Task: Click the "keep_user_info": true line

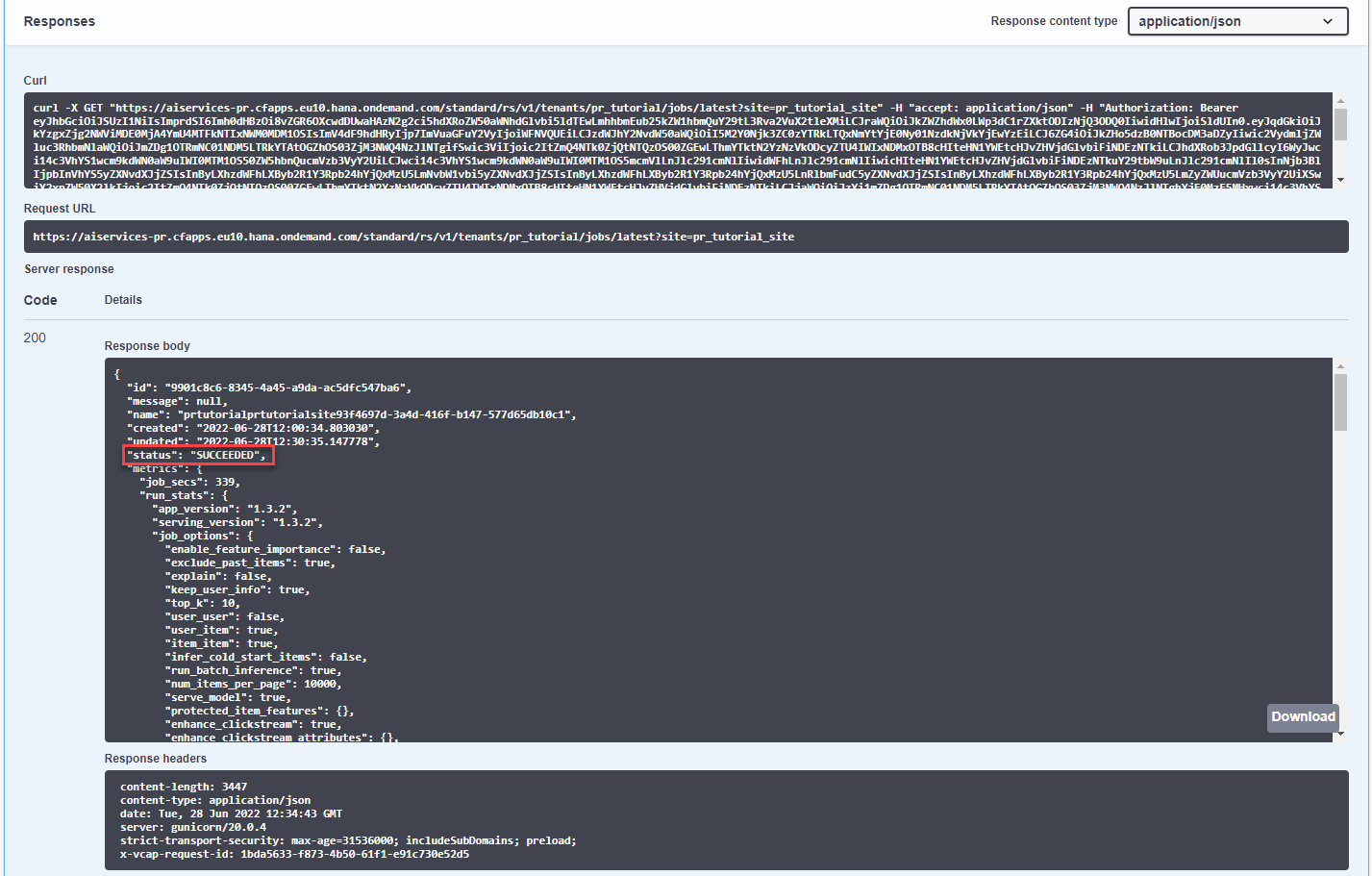Action: coord(237,589)
